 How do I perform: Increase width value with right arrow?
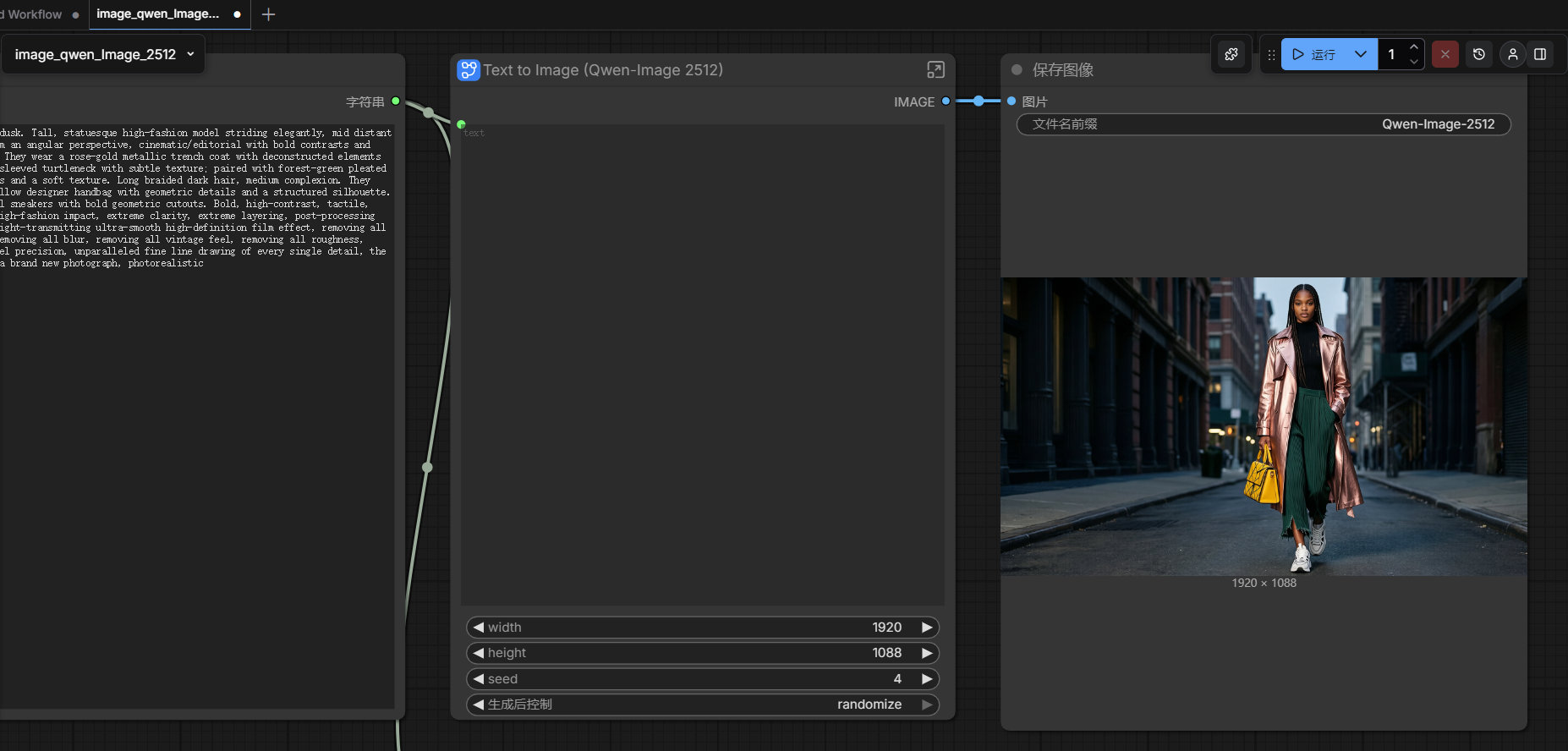(x=927, y=628)
